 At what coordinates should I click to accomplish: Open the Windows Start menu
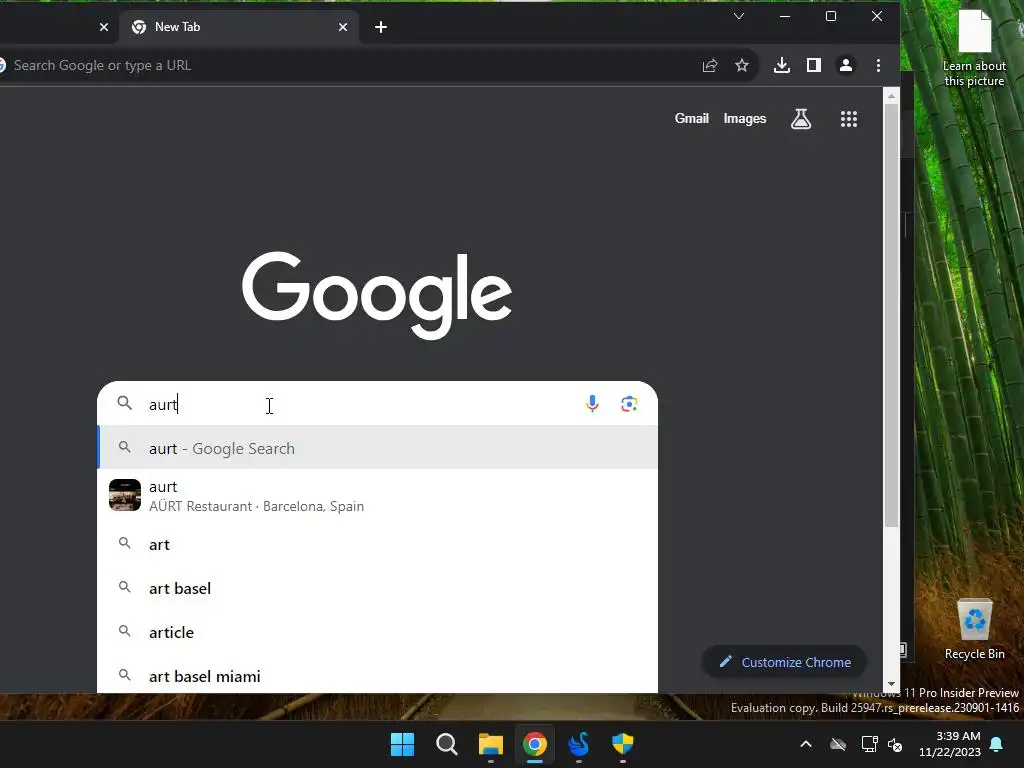[402, 744]
